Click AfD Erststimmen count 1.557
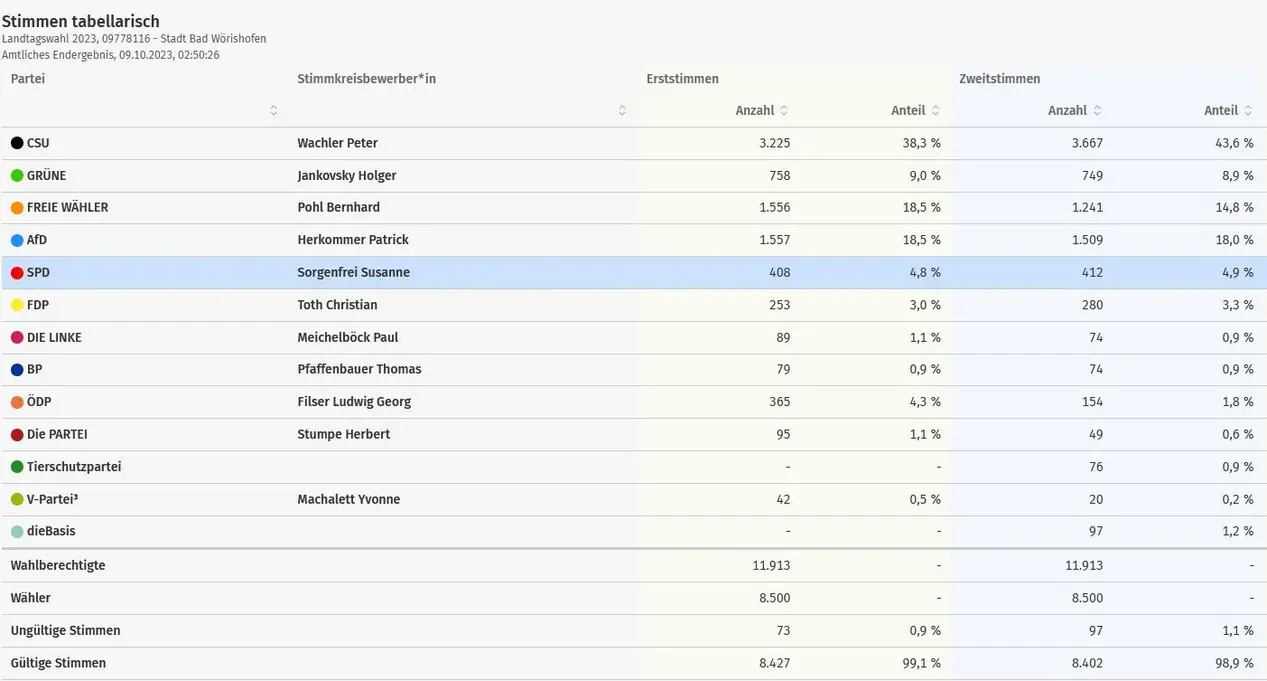 pyautogui.click(x=774, y=240)
